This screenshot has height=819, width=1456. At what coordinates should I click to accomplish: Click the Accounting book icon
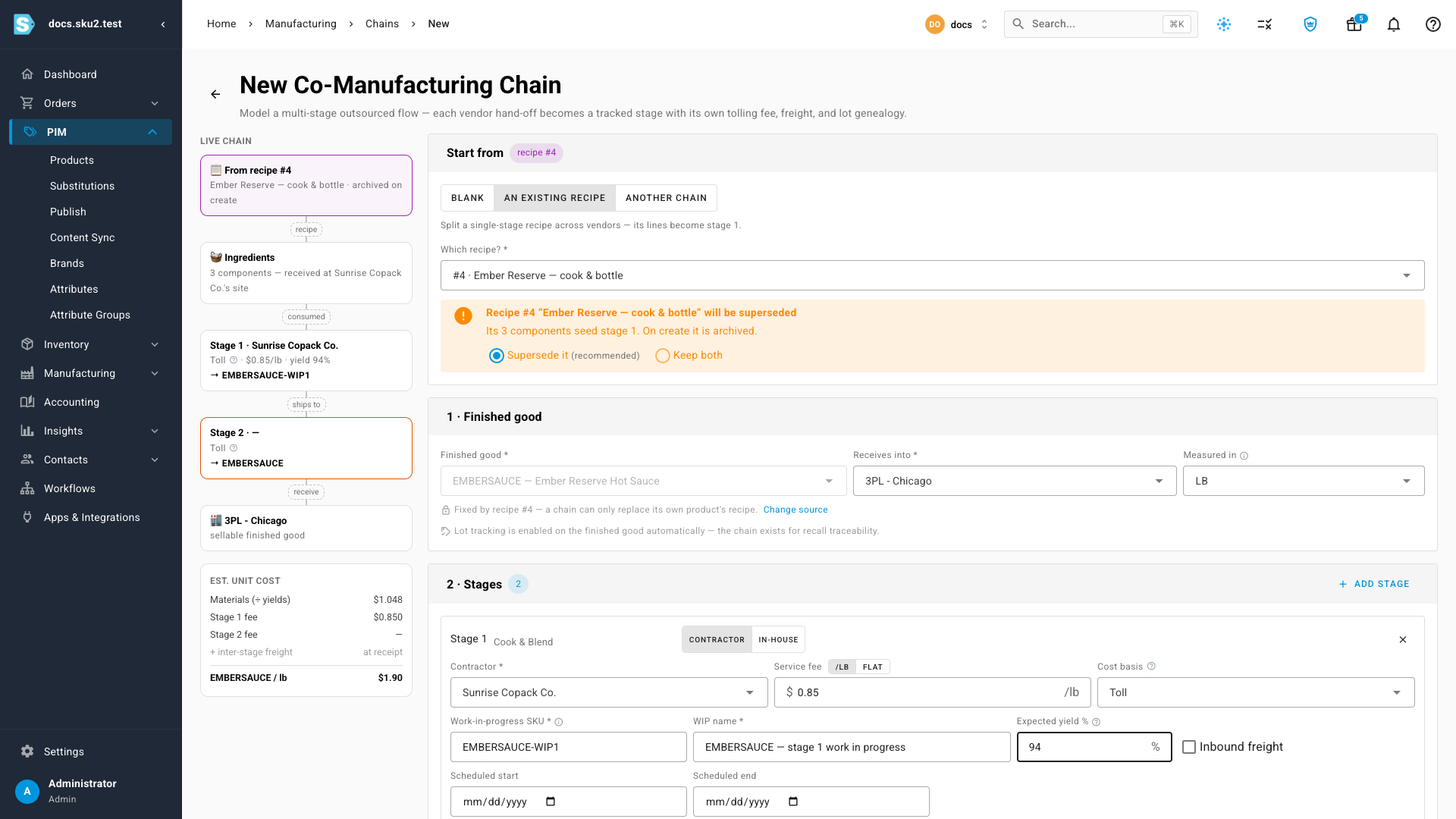[x=27, y=402]
